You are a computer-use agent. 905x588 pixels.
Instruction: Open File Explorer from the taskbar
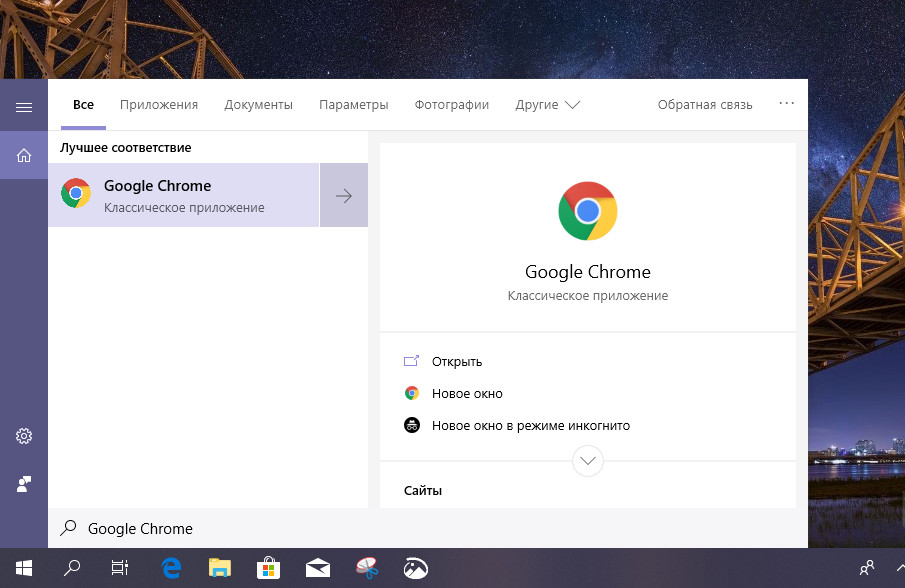coord(219,568)
